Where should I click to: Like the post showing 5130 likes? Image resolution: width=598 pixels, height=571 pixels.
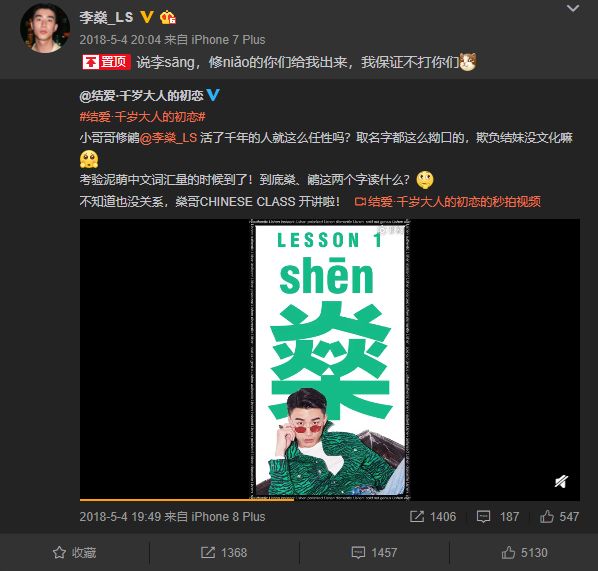pos(524,552)
